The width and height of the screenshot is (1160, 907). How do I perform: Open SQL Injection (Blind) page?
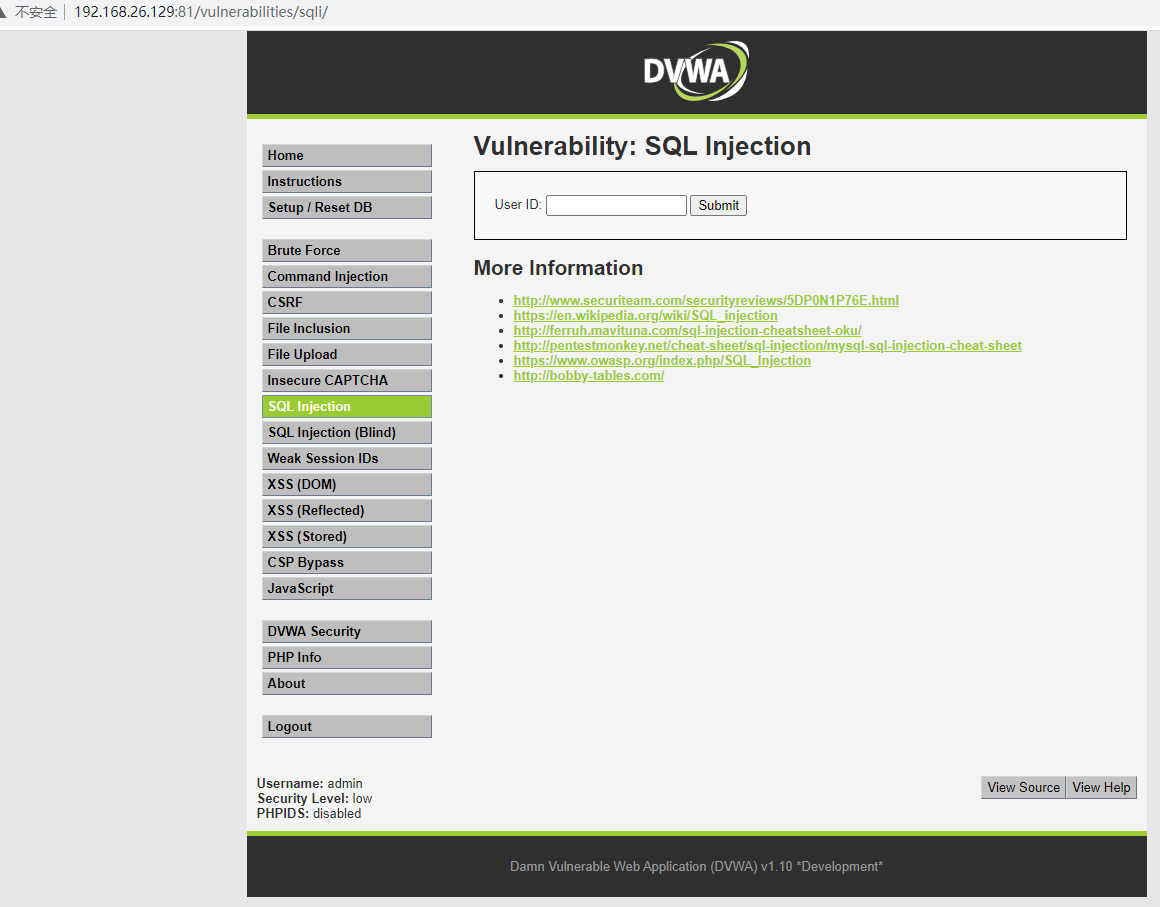[346, 432]
